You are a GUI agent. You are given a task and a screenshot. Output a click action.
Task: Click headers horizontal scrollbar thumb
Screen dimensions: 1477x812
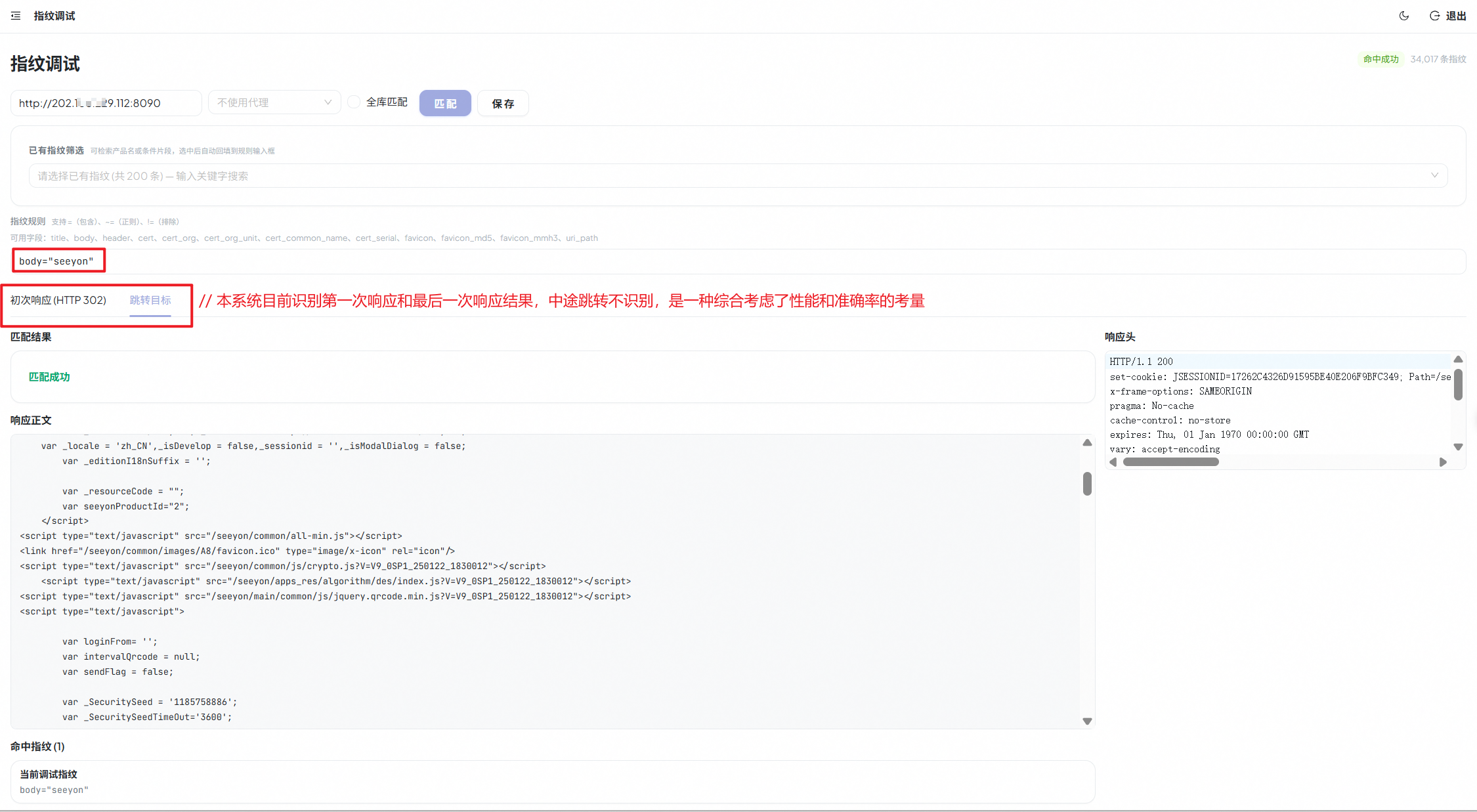[x=1171, y=462]
